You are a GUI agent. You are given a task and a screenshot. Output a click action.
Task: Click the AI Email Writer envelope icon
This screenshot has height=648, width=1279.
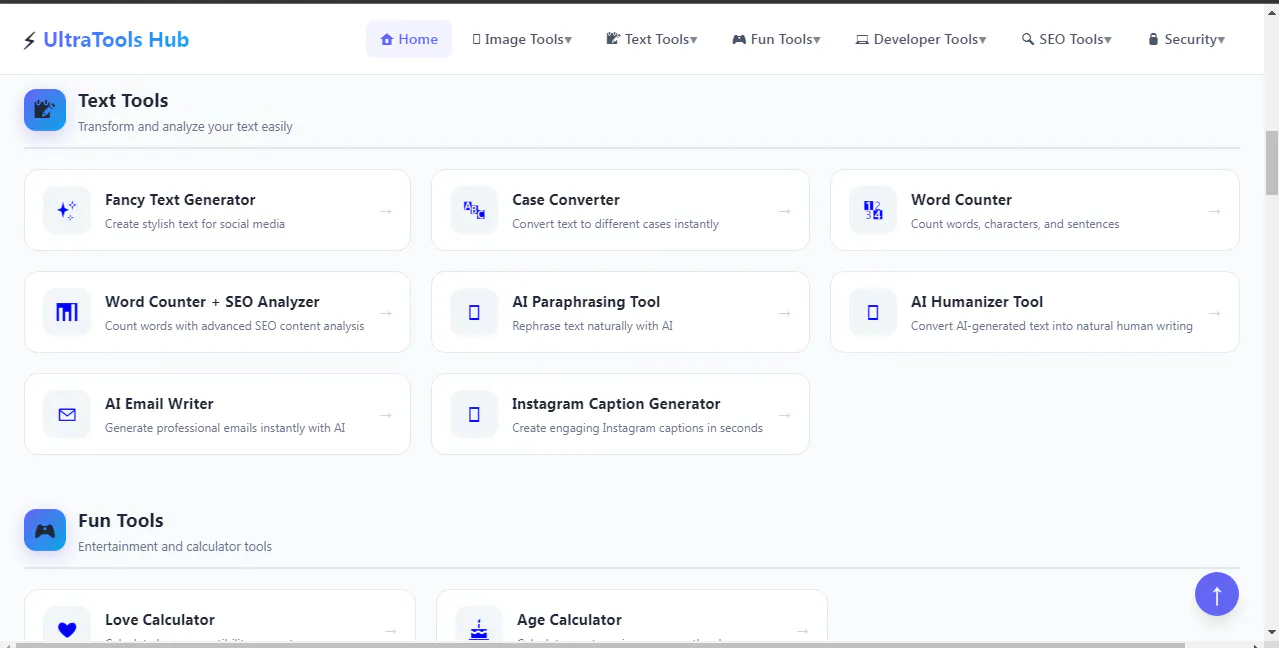pyautogui.click(x=67, y=414)
